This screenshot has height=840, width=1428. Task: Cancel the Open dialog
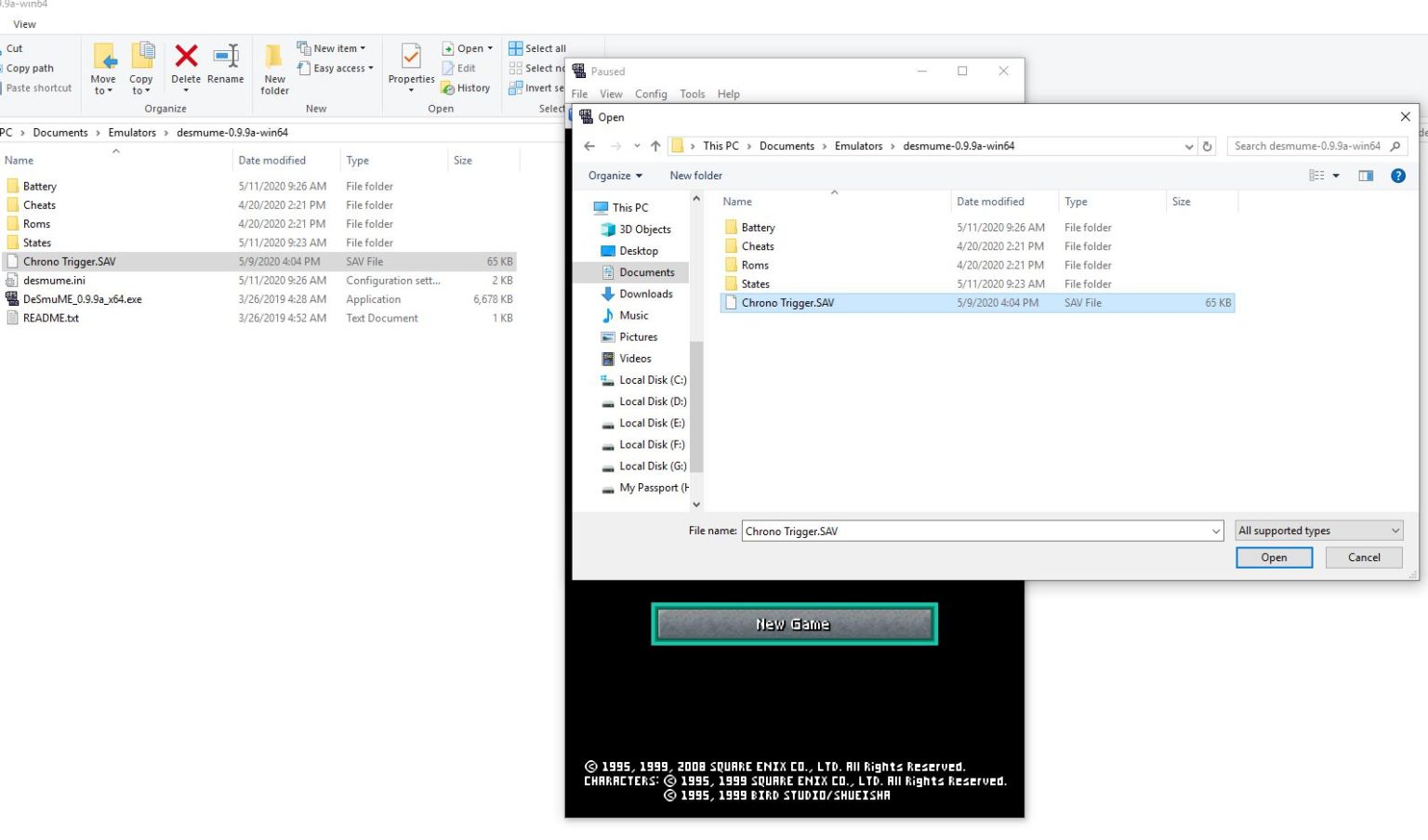point(1363,557)
